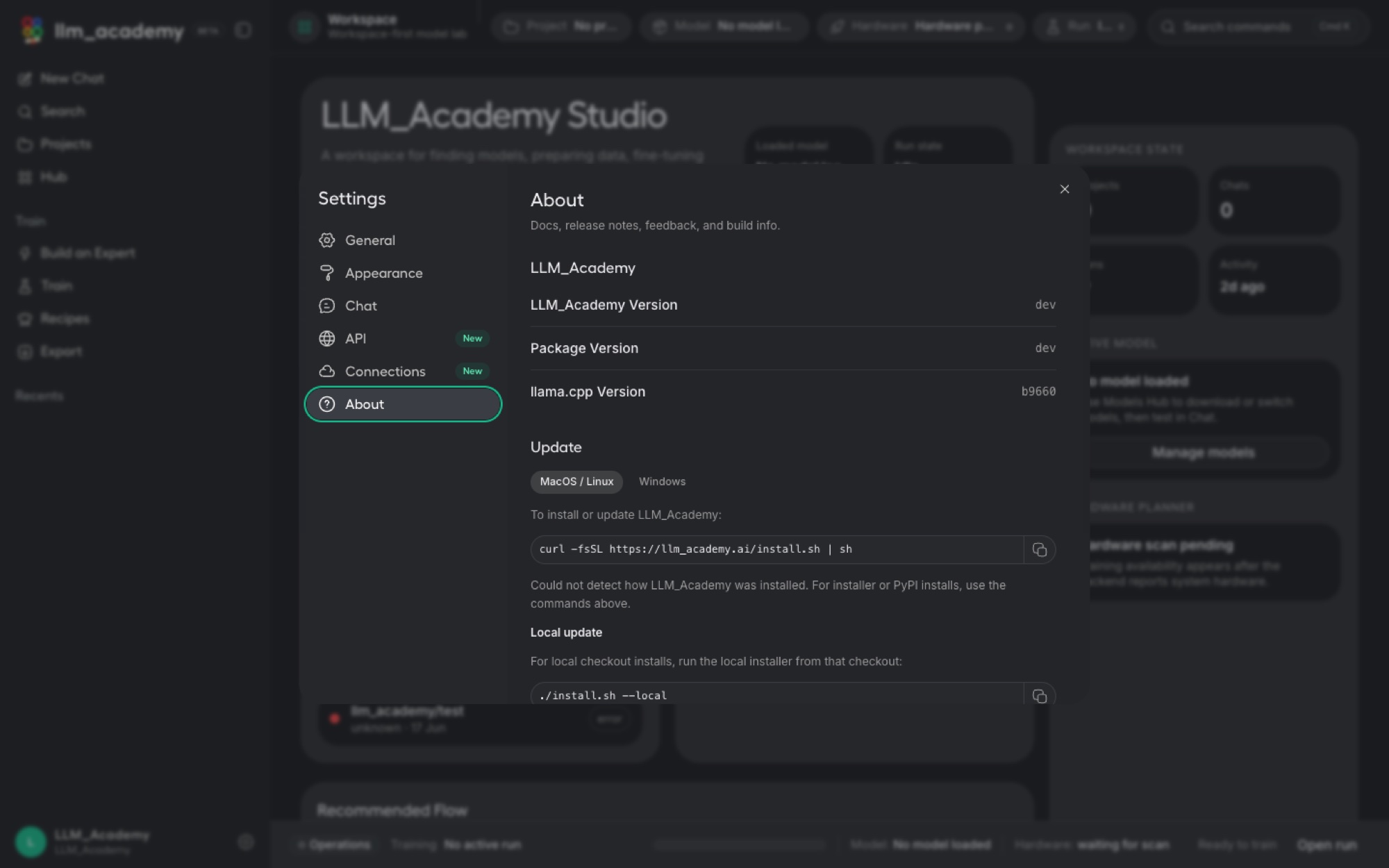Open the llm_academy/test run entry

pyautogui.click(x=480, y=719)
